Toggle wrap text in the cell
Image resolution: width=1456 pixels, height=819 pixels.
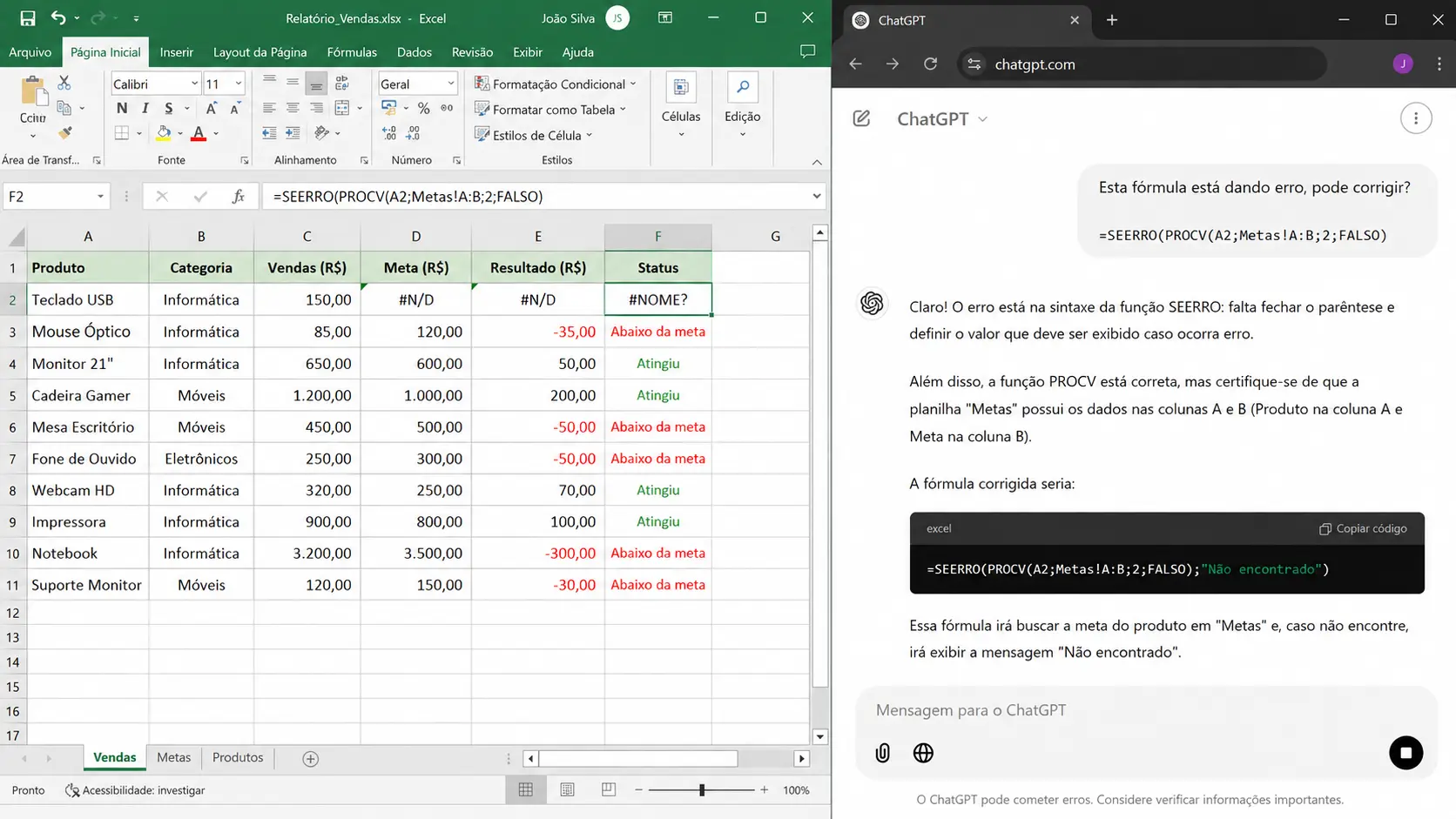point(342,83)
